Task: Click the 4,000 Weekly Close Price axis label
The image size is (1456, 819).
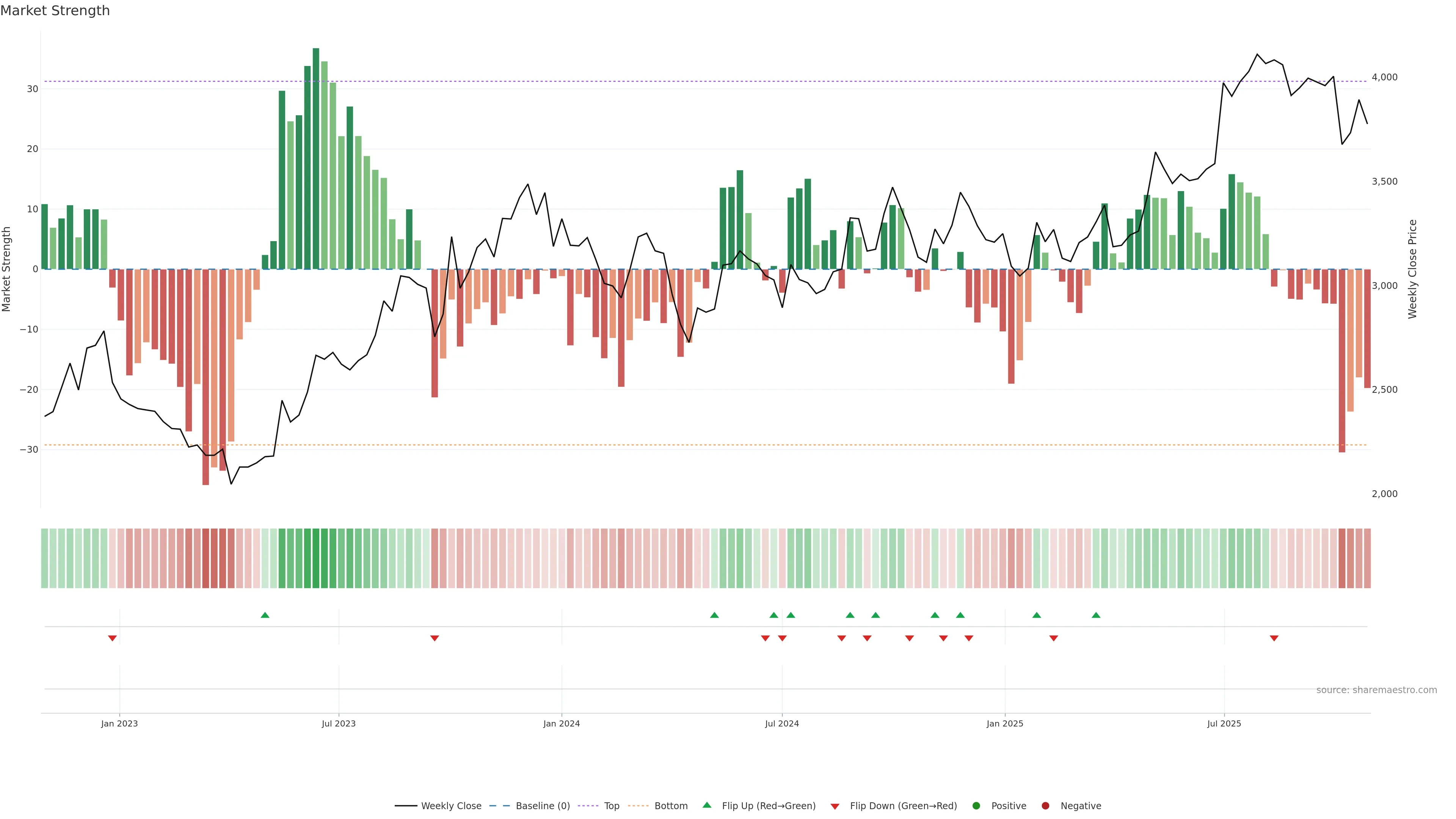Action: (x=1384, y=77)
